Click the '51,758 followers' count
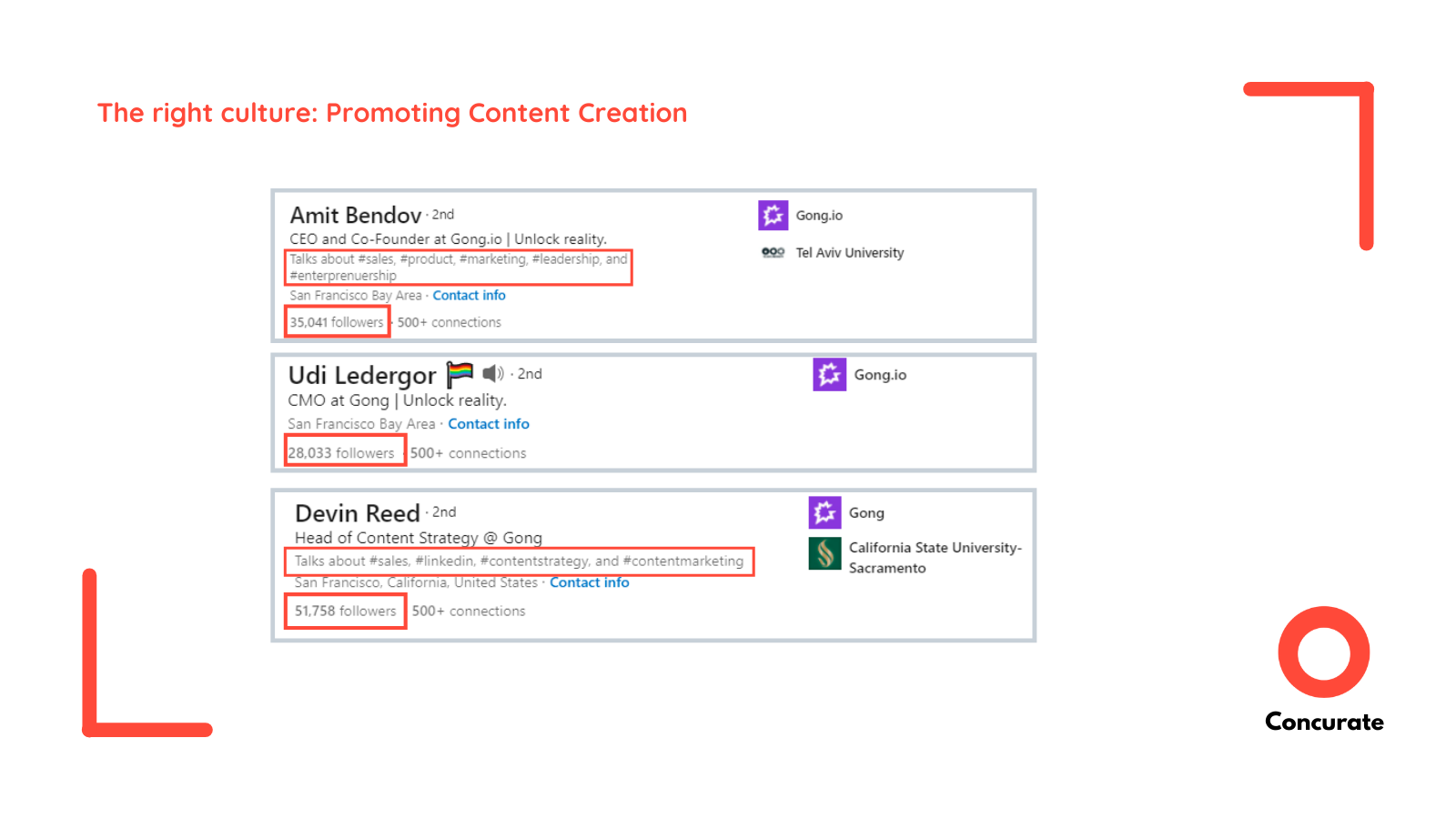 click(x=346, y=611)
